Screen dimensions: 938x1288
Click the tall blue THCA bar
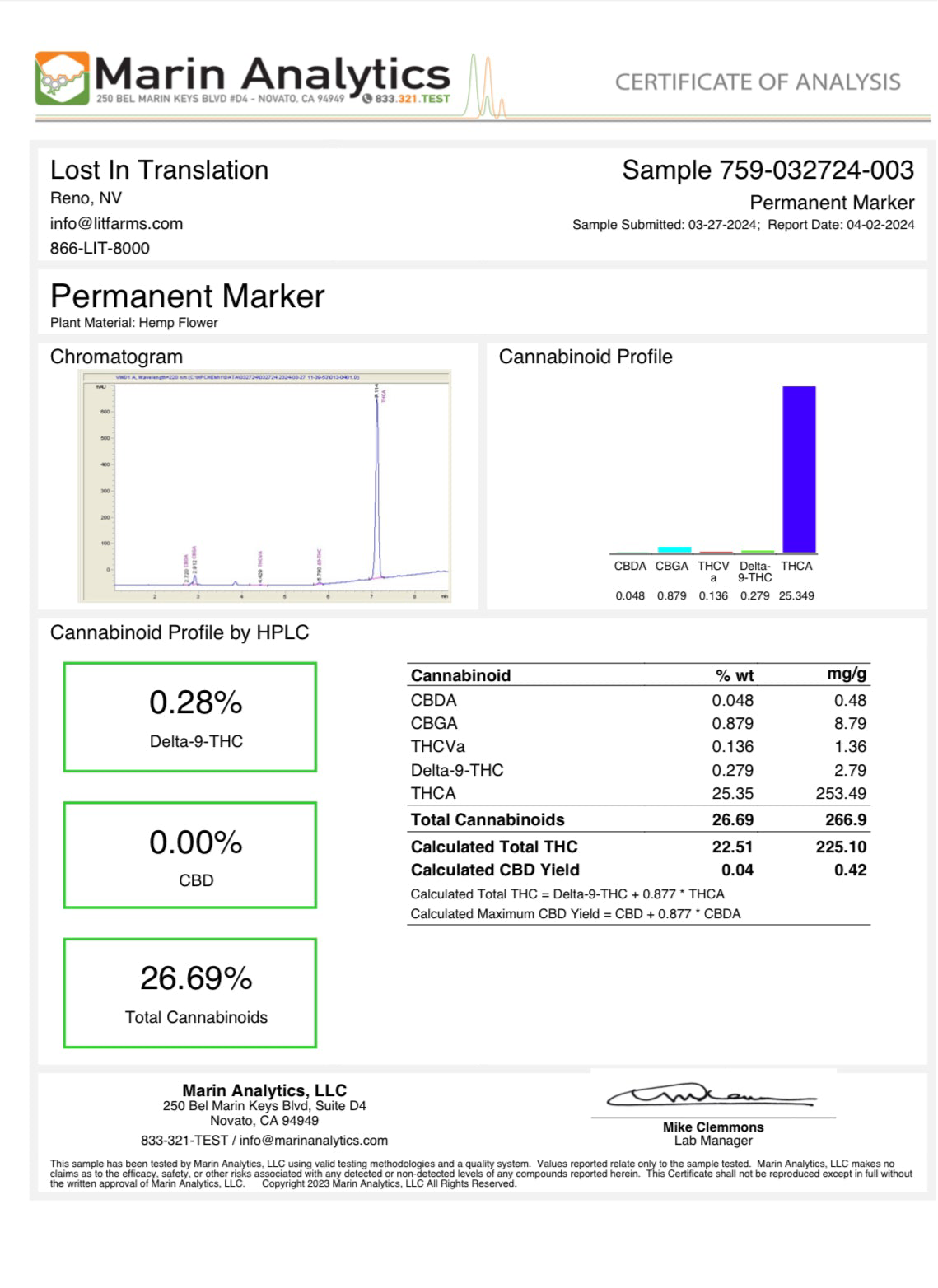click(x=798, y=469)
